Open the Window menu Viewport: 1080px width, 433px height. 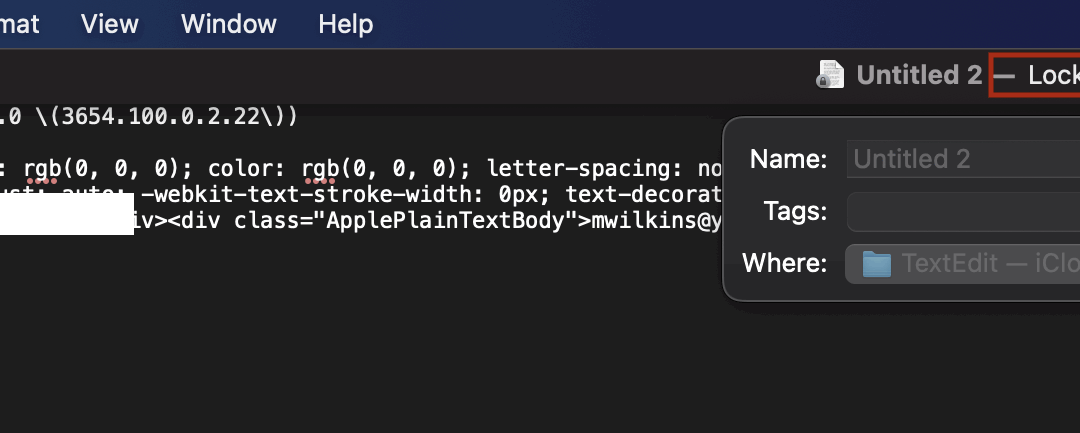tap(228, 24)
